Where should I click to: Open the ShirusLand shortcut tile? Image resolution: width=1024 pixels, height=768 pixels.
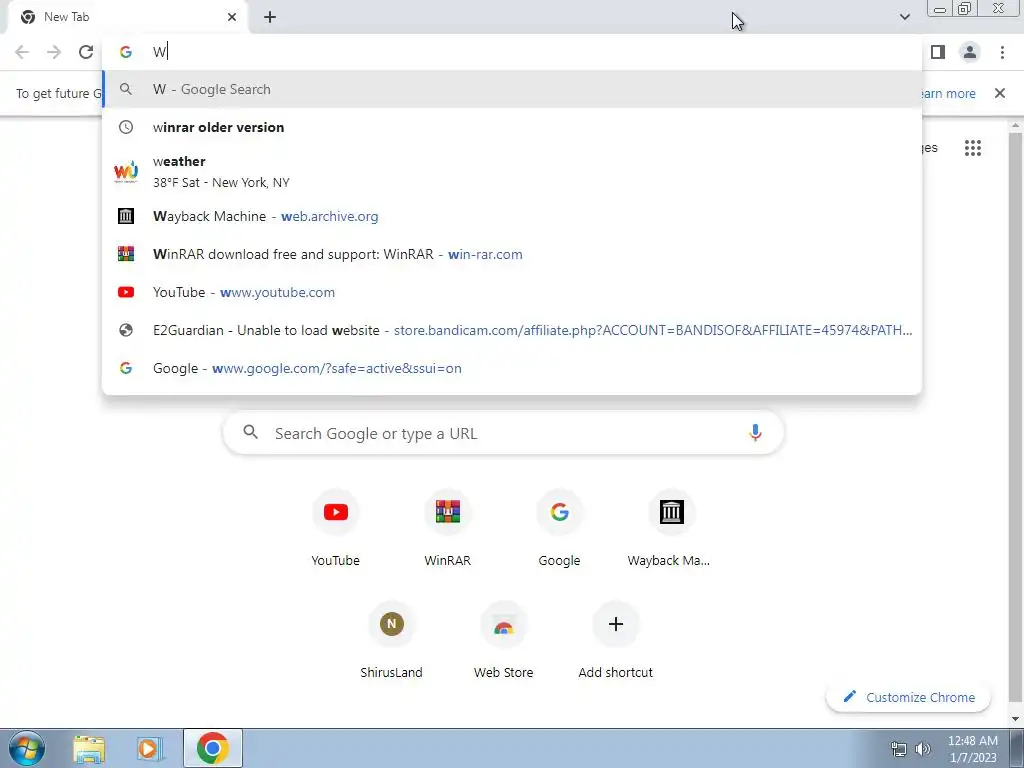click(x=391, y=641)
